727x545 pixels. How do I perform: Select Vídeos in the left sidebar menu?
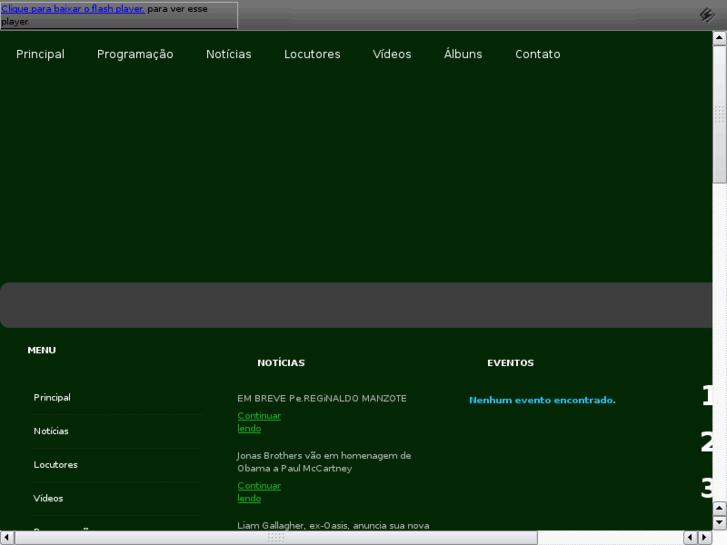(48, 498)
